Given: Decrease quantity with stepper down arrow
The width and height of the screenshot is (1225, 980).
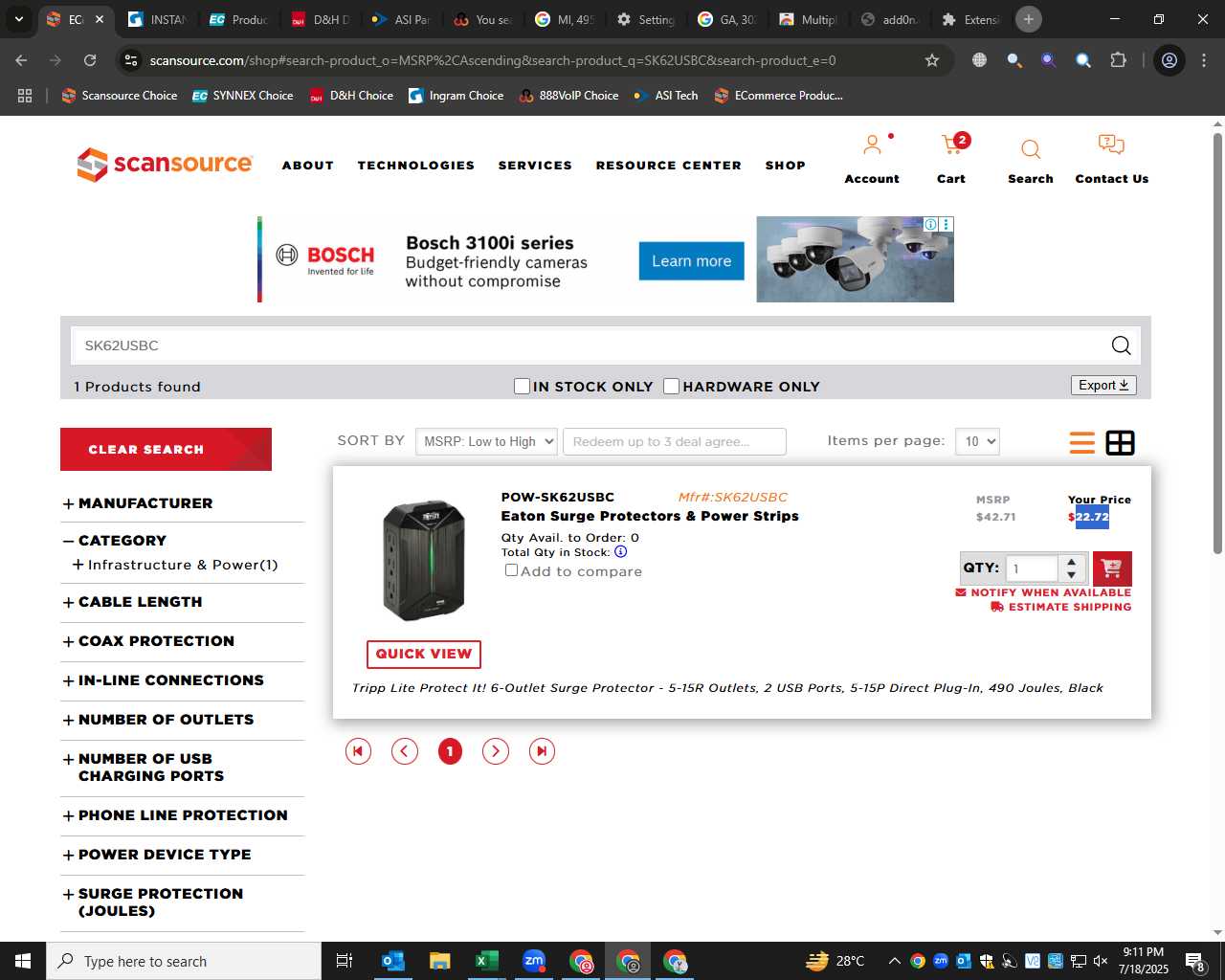Looking at the screenshot, I should [x=1072, y=575].
